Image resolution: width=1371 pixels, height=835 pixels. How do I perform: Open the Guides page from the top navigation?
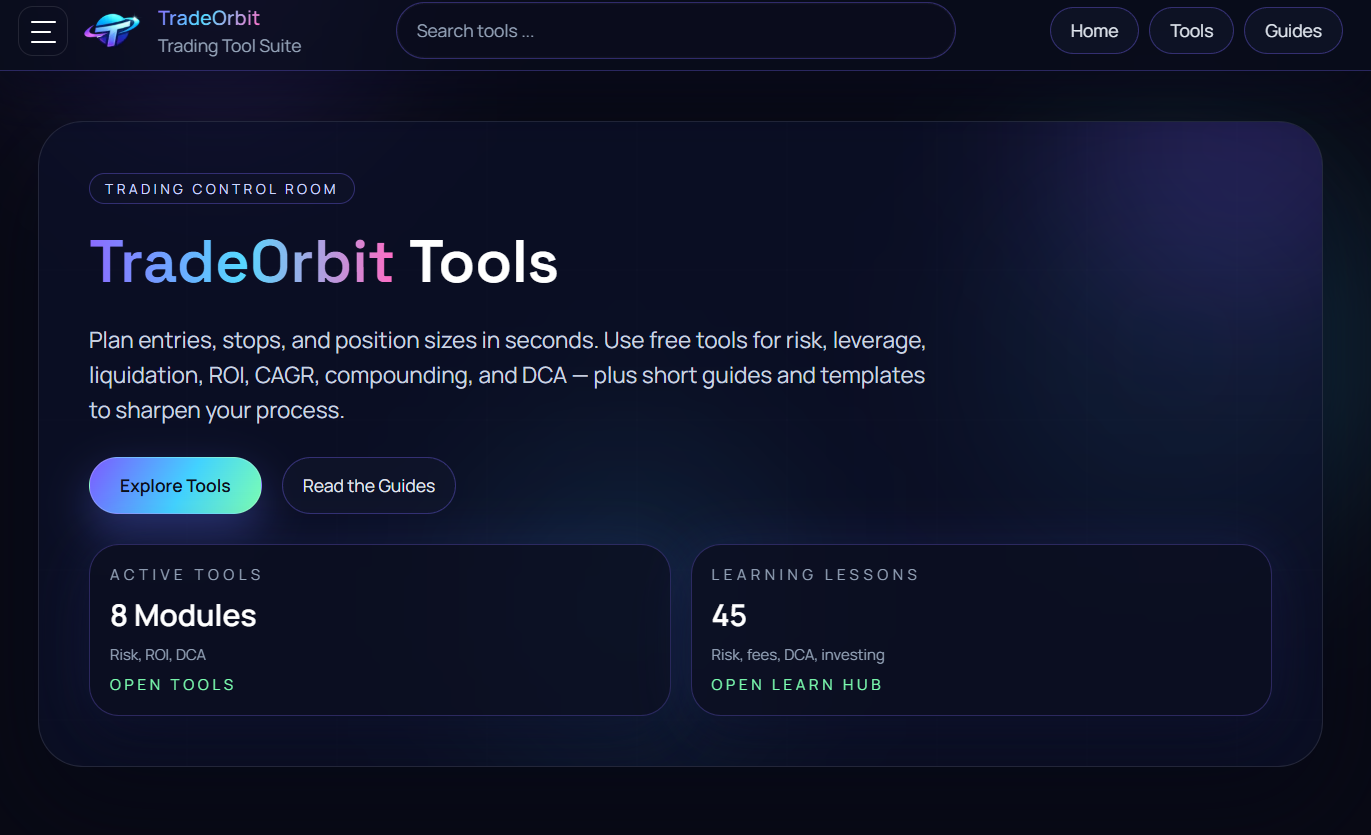pos(1293,30)
